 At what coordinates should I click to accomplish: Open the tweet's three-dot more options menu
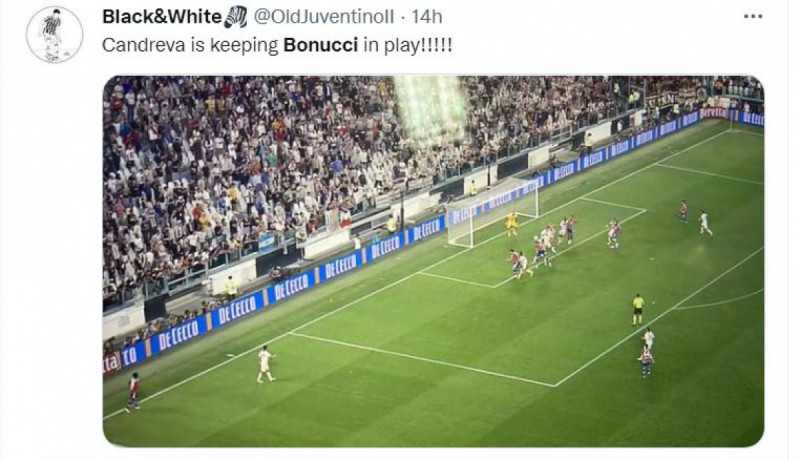[753, 17]
